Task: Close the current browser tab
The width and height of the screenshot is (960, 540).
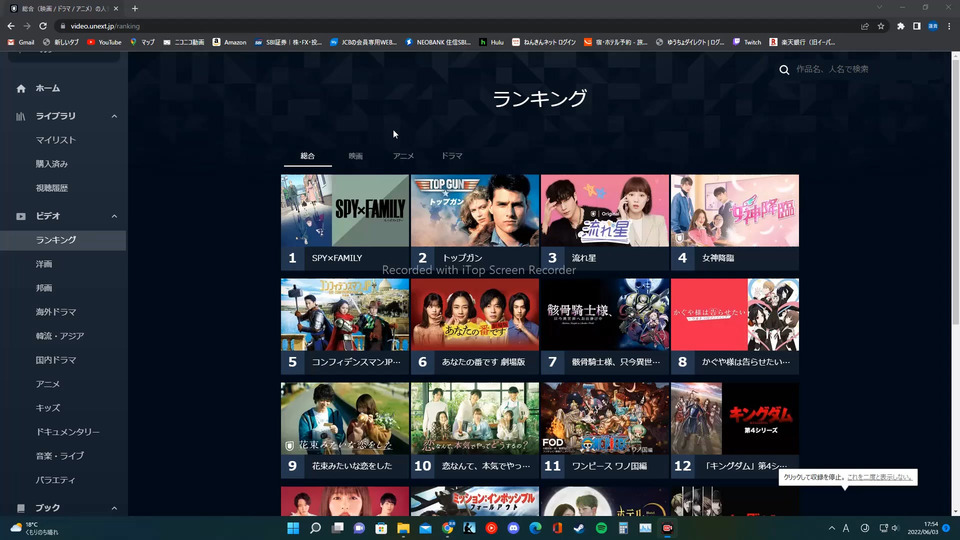Action: (116, 9)
